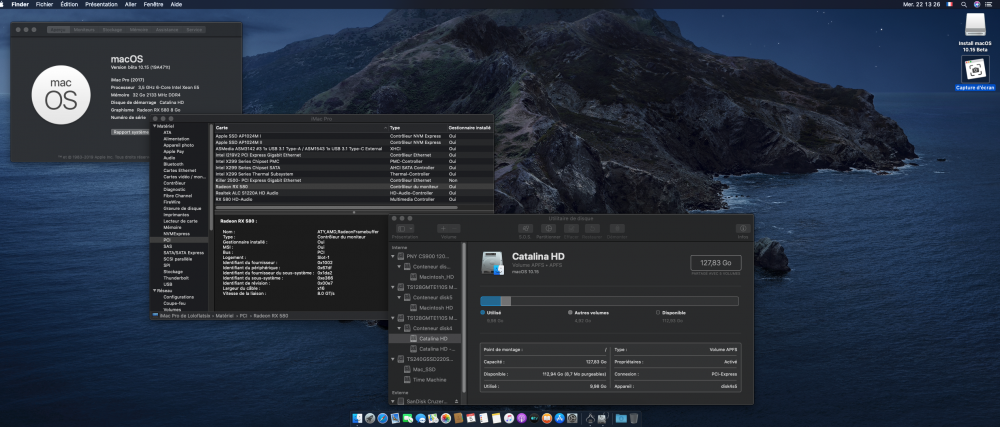Image resolution: width=1000 pixels, height=427 pixels.
Task: Click S.O.S. first aid in Disk Utility
Action: pos(526,229)
